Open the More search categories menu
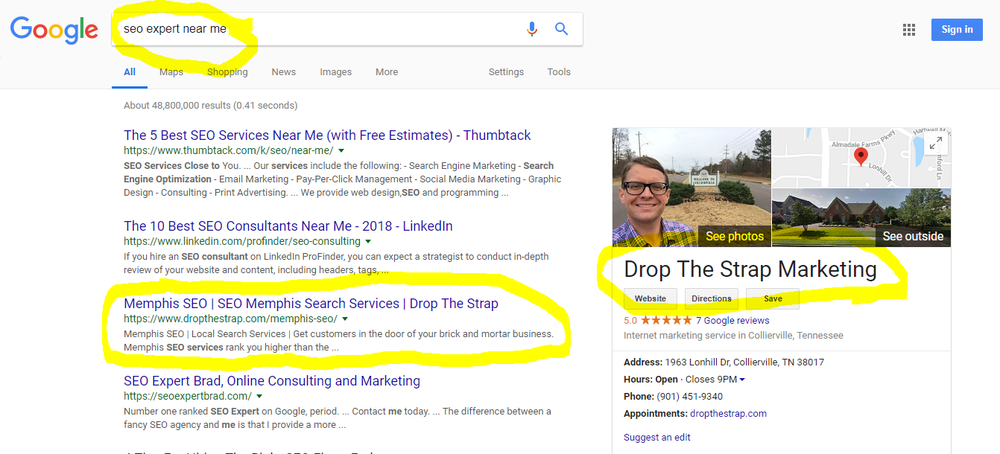The image size is (1000, 454). click(386, 72)
